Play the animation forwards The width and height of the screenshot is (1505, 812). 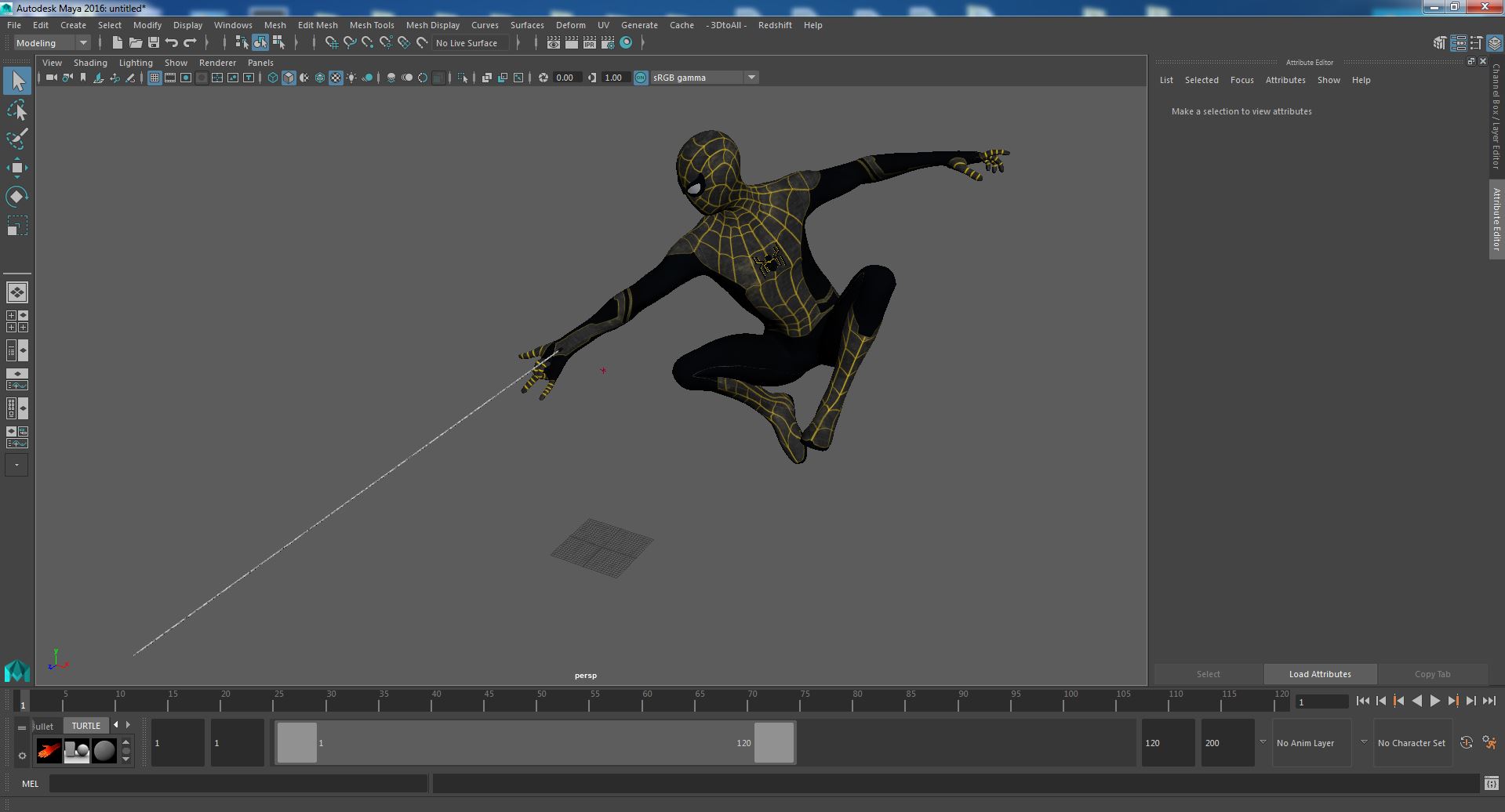pos(1434,701)
